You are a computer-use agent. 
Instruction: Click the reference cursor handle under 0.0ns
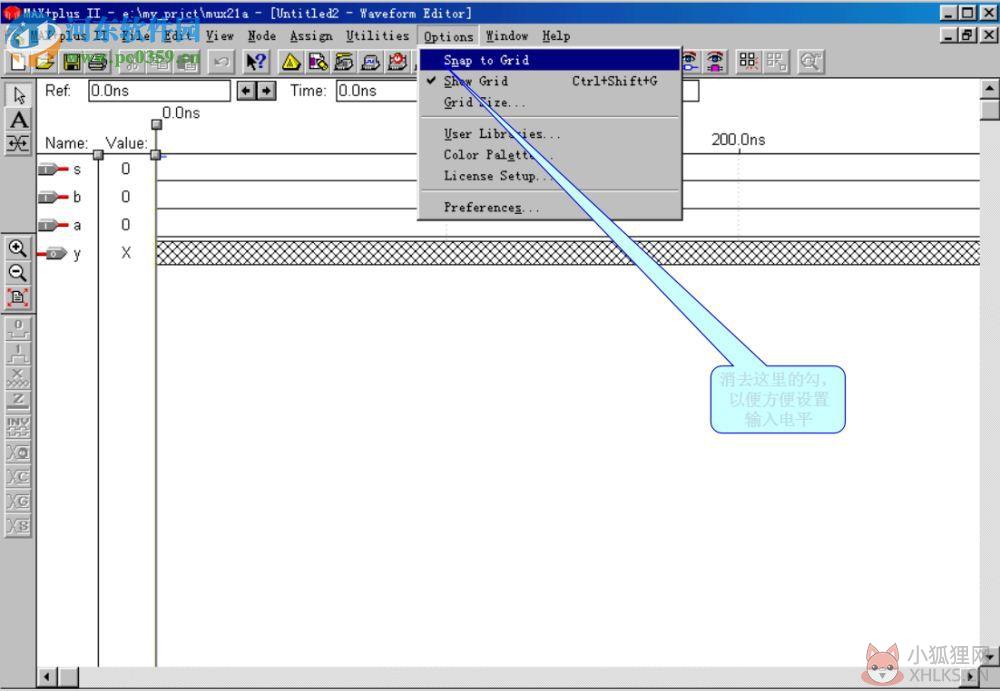tap(156, 124)
